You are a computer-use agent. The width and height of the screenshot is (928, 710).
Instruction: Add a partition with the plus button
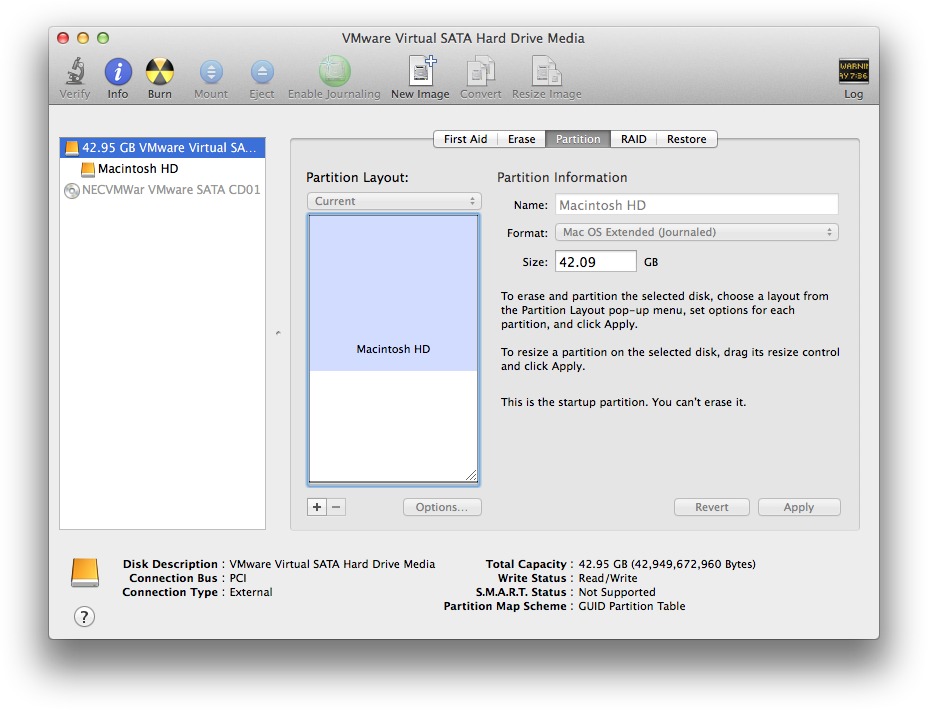[x=317, y=507]
